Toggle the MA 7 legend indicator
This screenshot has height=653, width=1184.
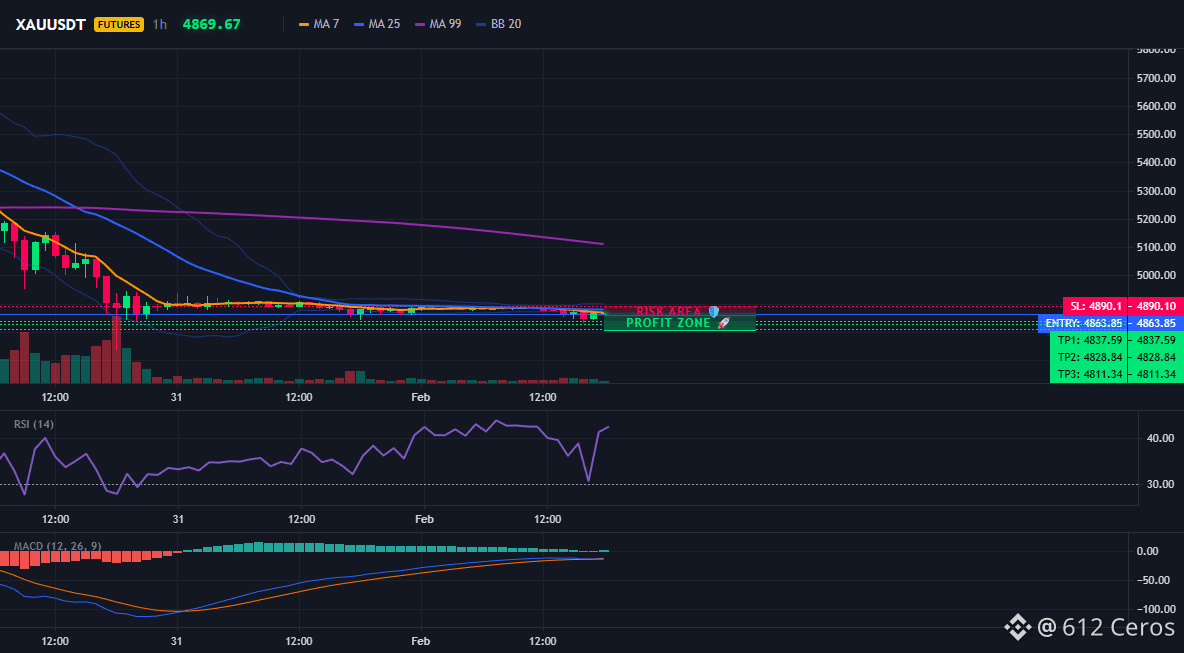[x=319, y=24]
